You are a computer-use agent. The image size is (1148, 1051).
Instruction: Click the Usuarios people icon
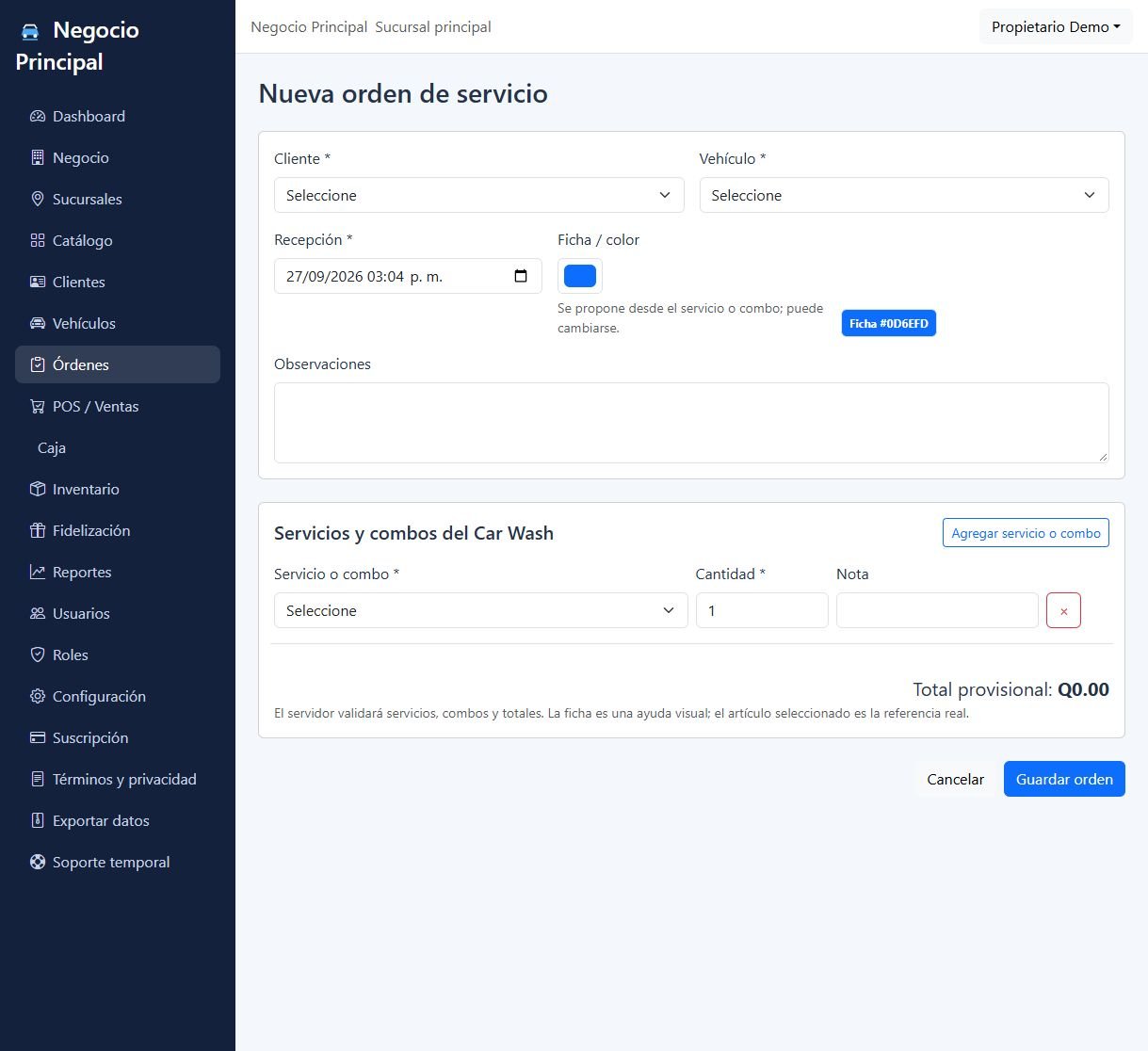(38, 614)
